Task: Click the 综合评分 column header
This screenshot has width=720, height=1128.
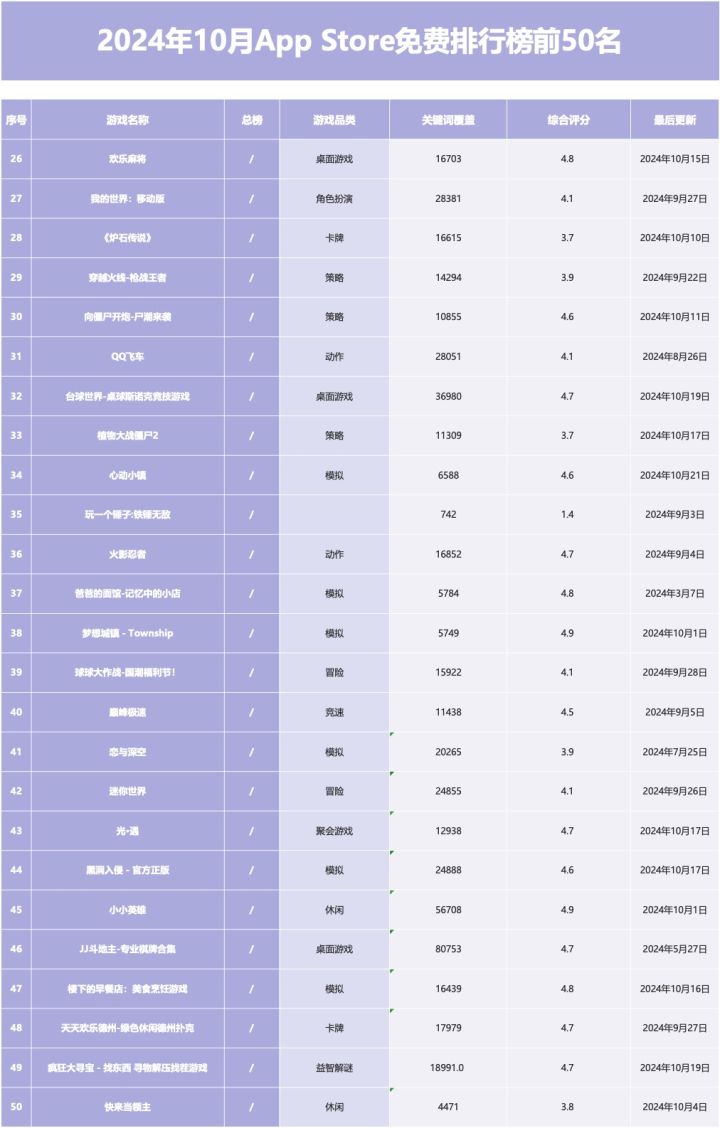Action: (x=568, y=119)
